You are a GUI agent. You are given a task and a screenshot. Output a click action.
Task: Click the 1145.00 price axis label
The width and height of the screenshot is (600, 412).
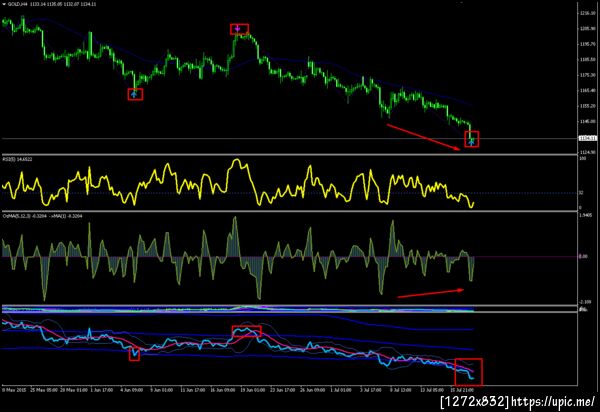[x=588, y=122]
